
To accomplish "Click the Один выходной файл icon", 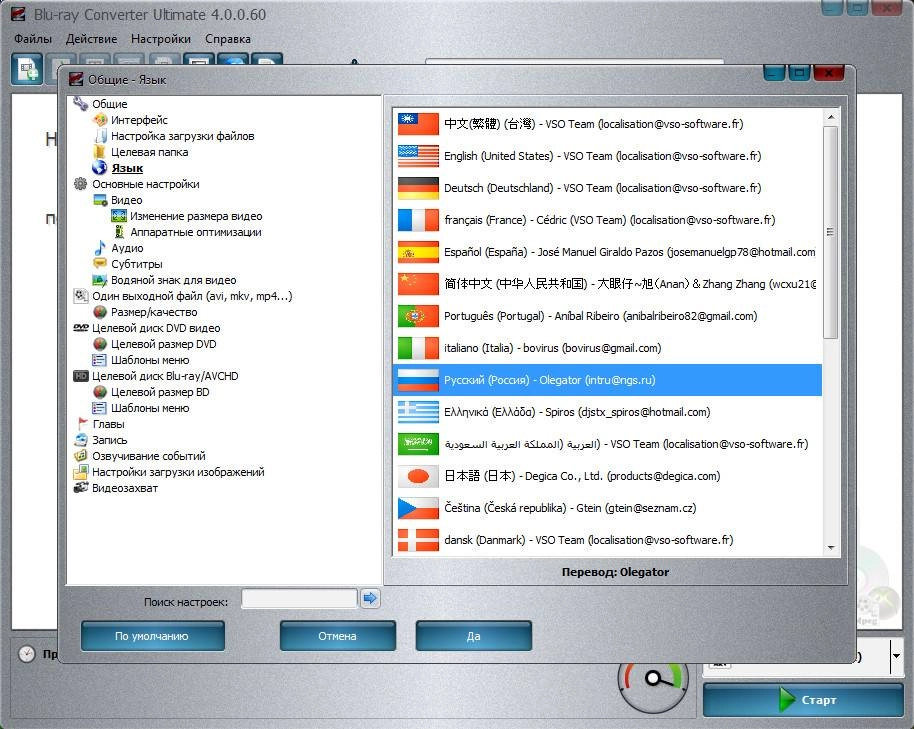I will point(80,296).
